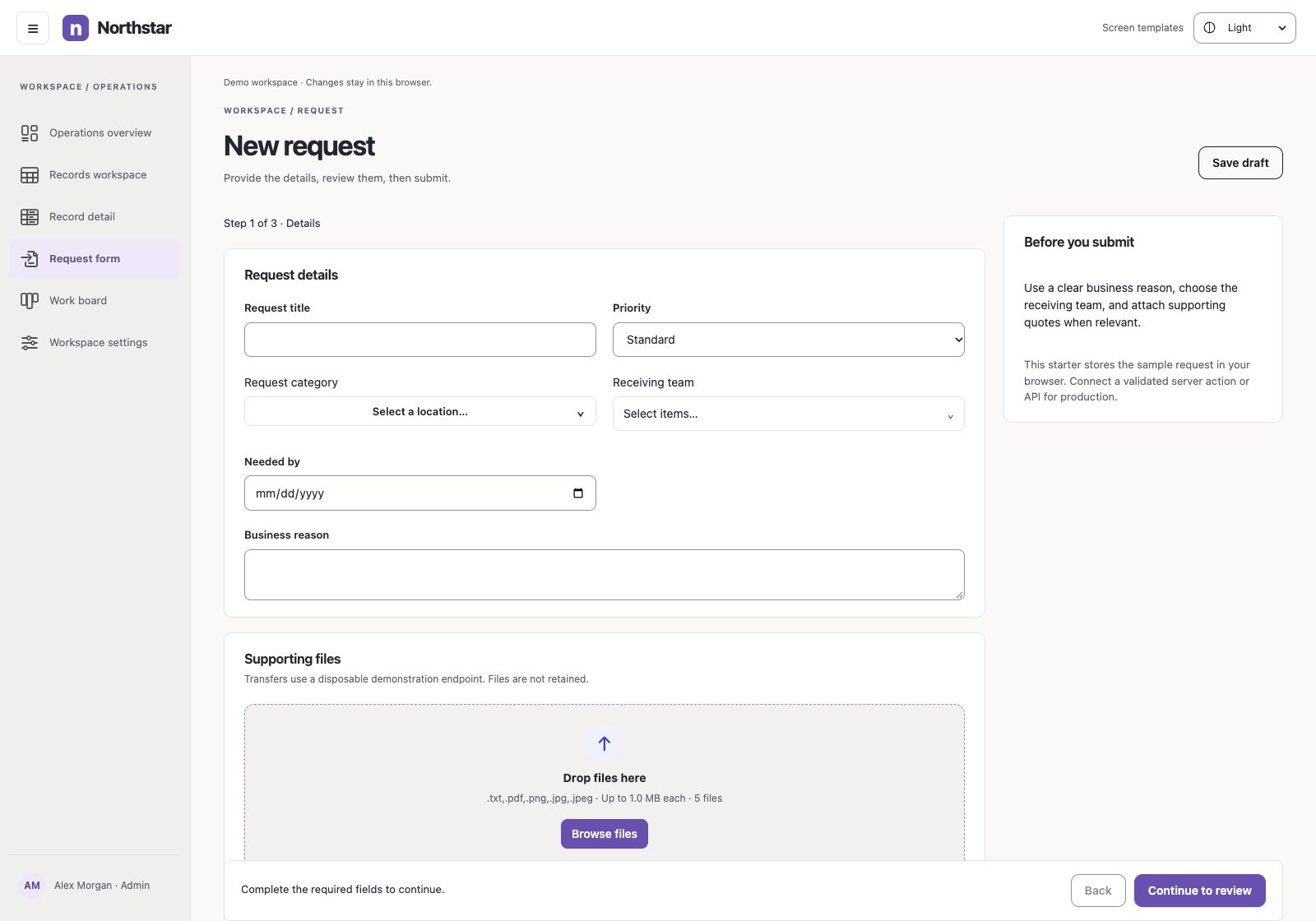1316x921 pixels.
Task: Click the "Step 1 of 3 · Details" text
Action: tap(272, 224)
